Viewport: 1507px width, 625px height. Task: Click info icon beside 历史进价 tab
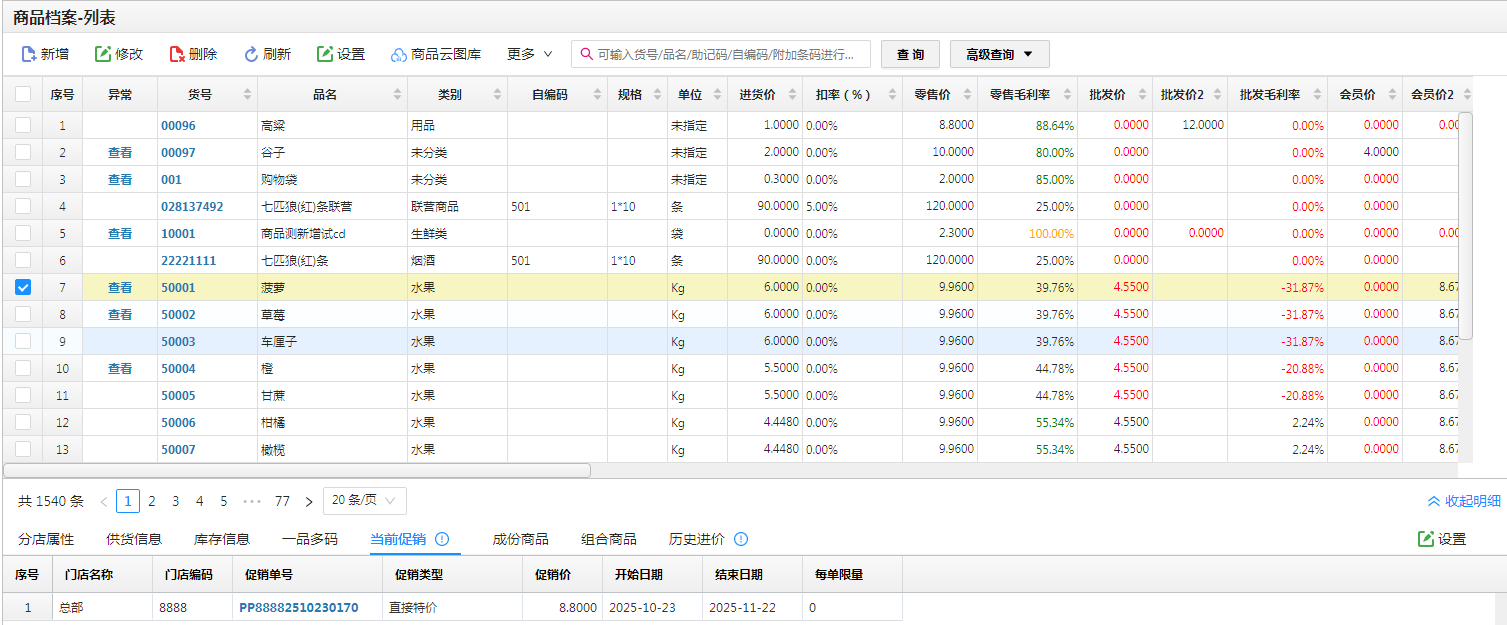[x=741, y=539]
